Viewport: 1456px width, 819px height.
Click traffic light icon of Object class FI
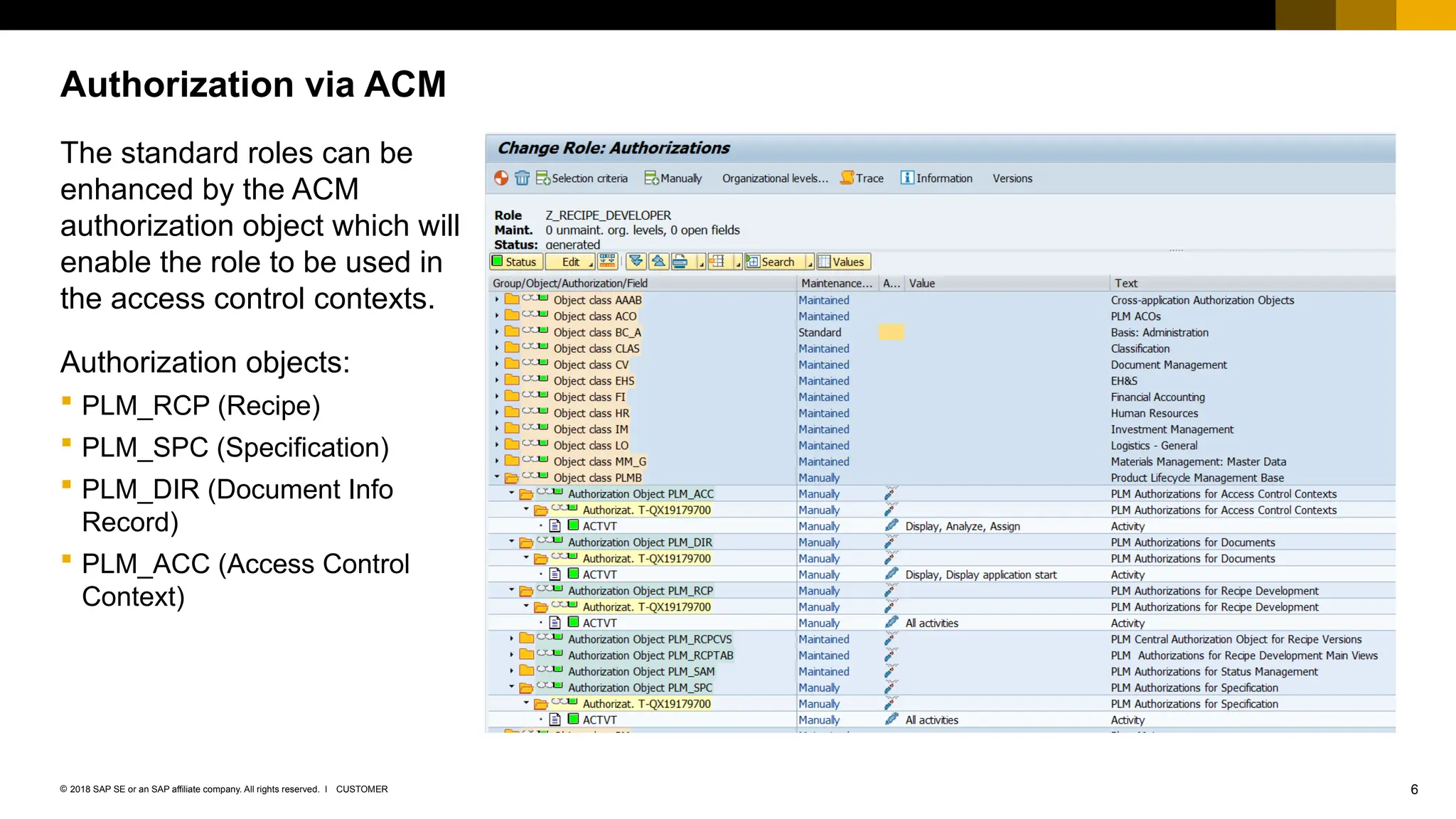click(x=535, y=396)
